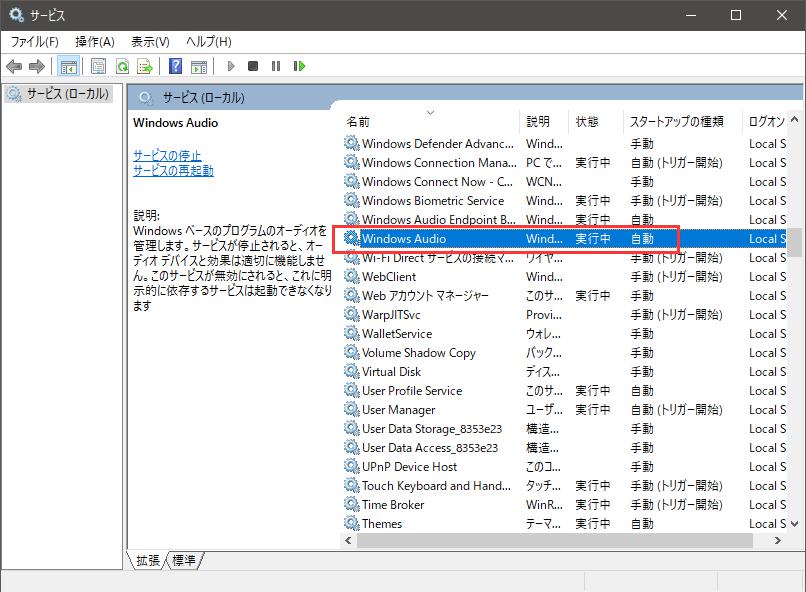This screenshot has width=806, height=592.
Task: Select Web アカウント マネージャー service
Action: pyautogui.click(x=565, y=295)
